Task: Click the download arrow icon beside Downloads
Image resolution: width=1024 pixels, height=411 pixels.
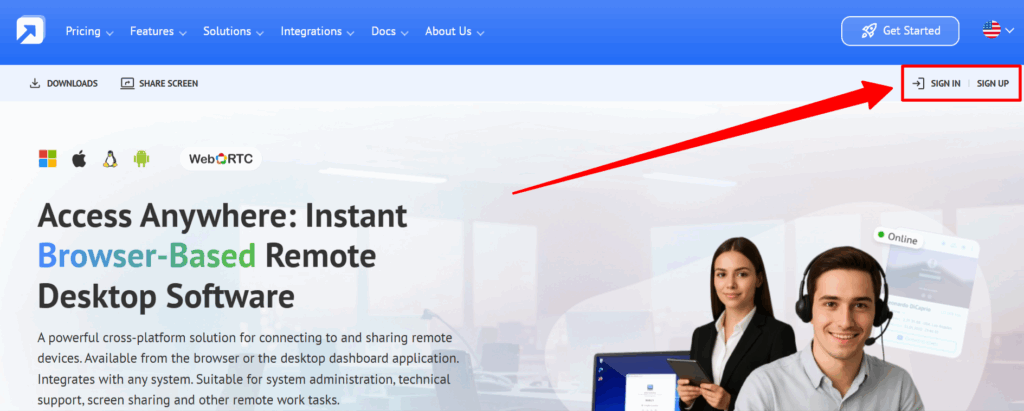Action: click(35, 83)
